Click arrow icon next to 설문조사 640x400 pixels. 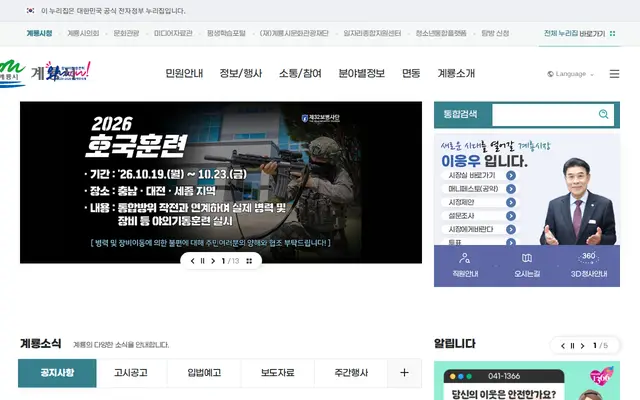[511, 216]
